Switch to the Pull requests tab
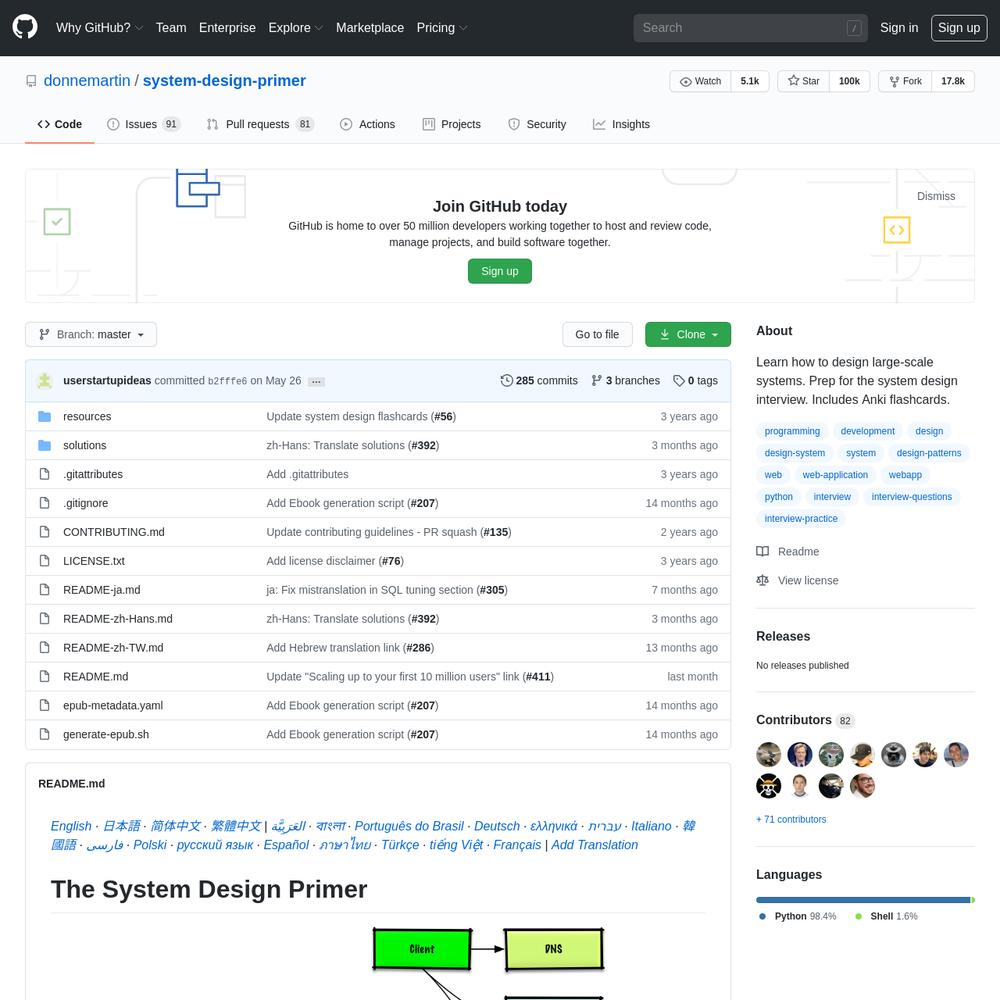This screenshot has height=1000, width=1000. 260,124
